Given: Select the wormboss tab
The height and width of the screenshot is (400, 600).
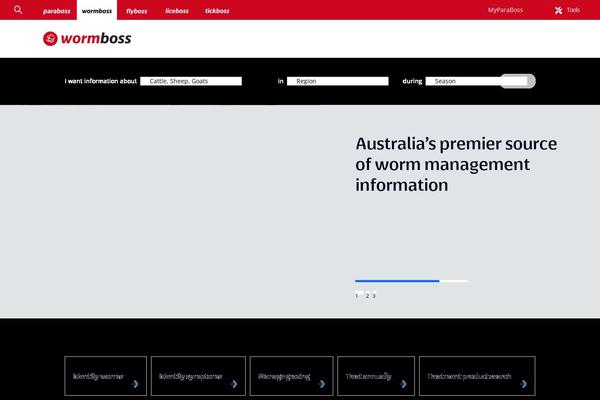Looking at the screenshot, I should pyautogui.click(x=97, y=11).
